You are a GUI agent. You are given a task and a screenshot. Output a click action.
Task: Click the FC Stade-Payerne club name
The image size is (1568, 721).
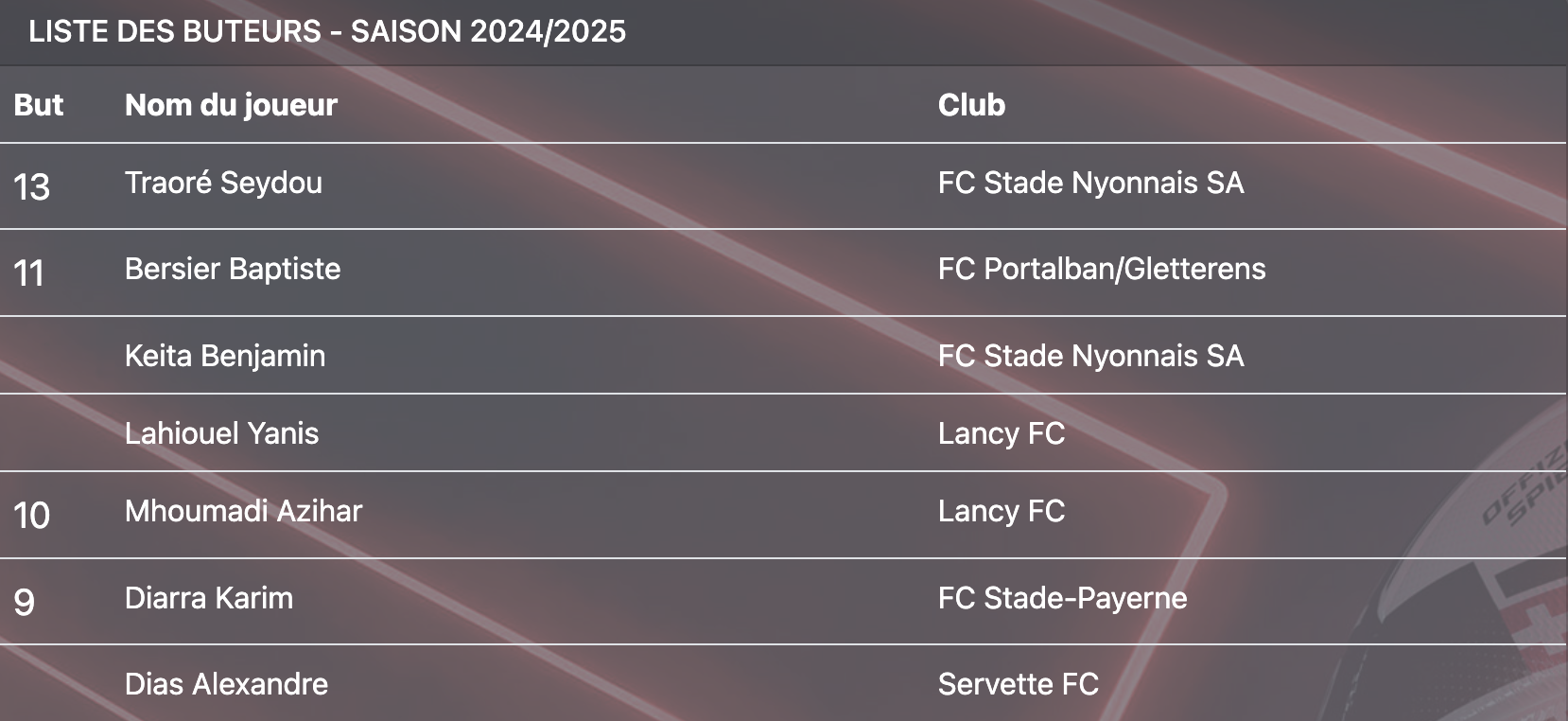tap(1062, 598)
